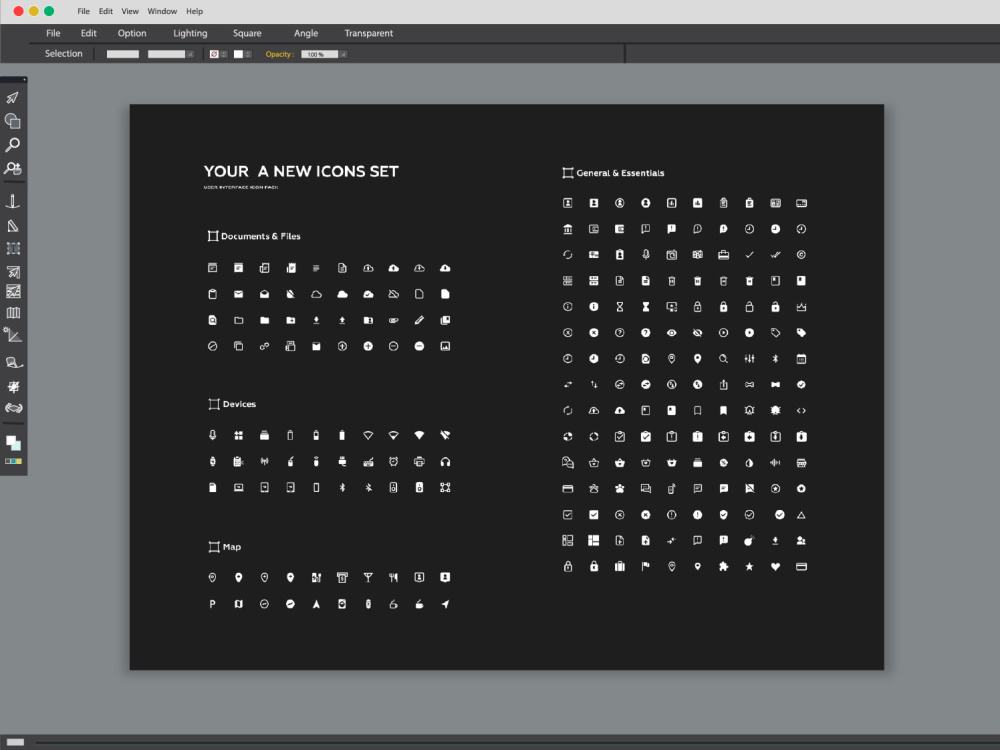This screenshot has height=750, width=1000.
Task: Activate the sun angle tool
Action: coord(13,335)
